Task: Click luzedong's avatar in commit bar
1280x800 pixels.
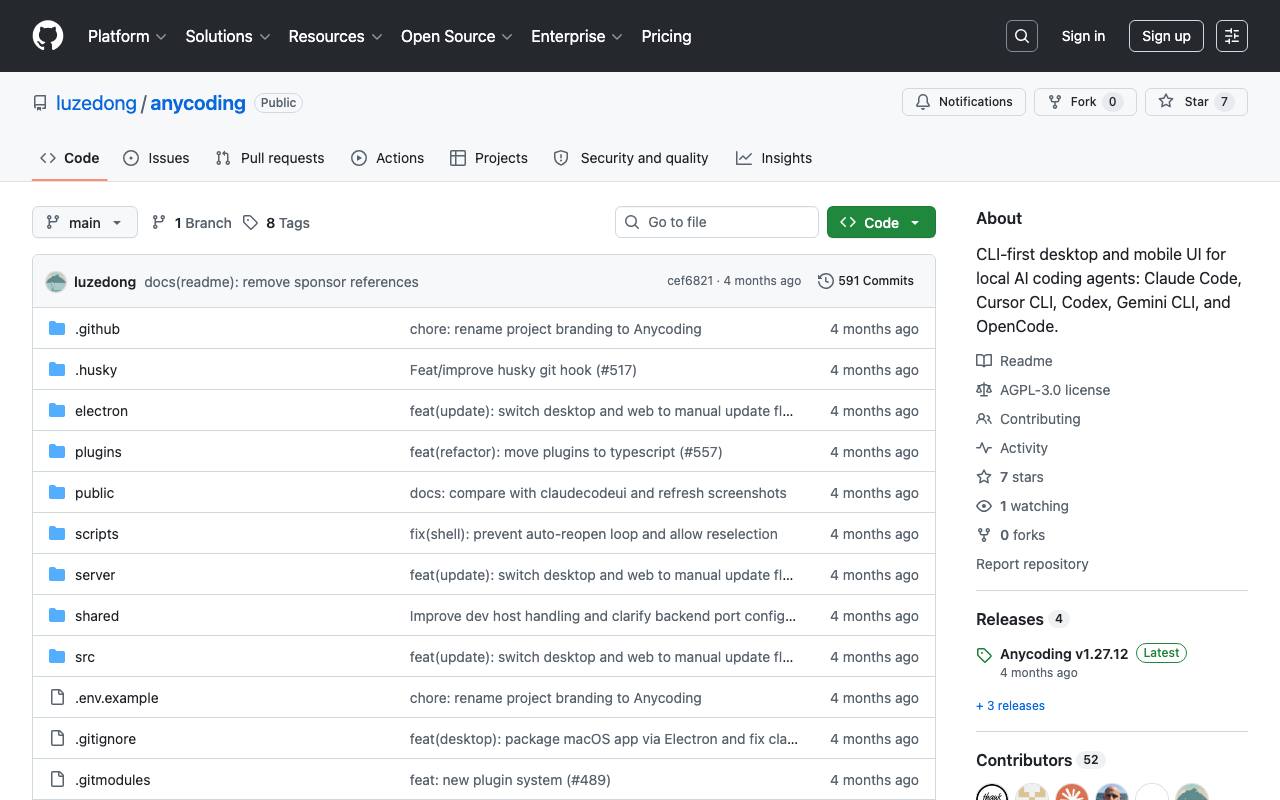Action: [56, 282]
